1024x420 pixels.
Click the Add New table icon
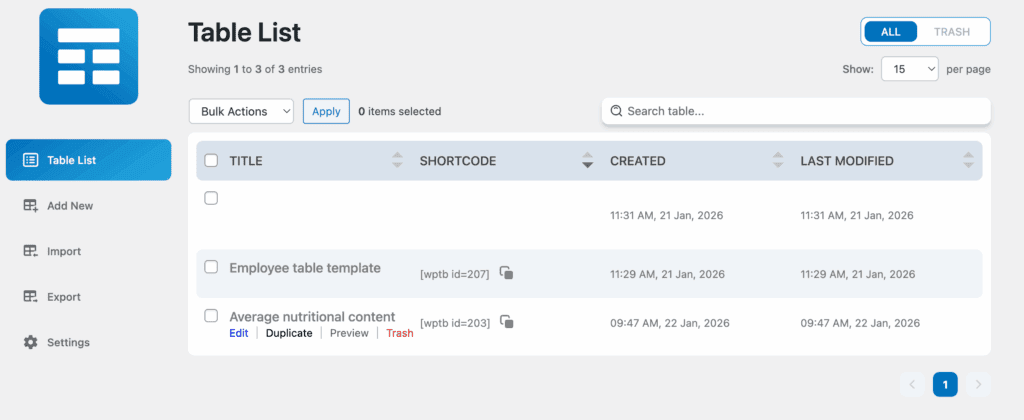(31, 206)
